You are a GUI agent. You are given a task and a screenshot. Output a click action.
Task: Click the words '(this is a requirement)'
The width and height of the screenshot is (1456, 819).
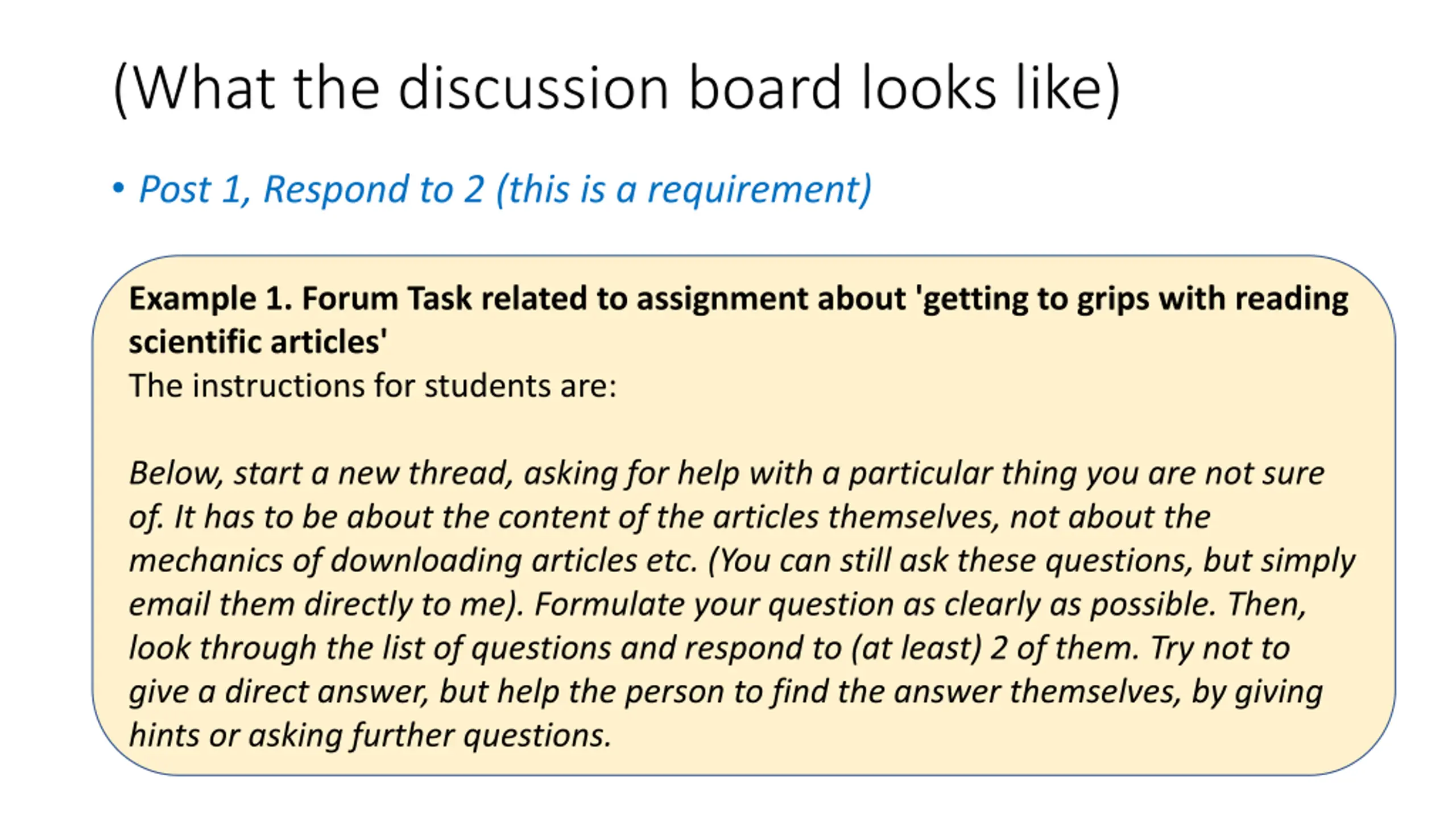[684, 189]
